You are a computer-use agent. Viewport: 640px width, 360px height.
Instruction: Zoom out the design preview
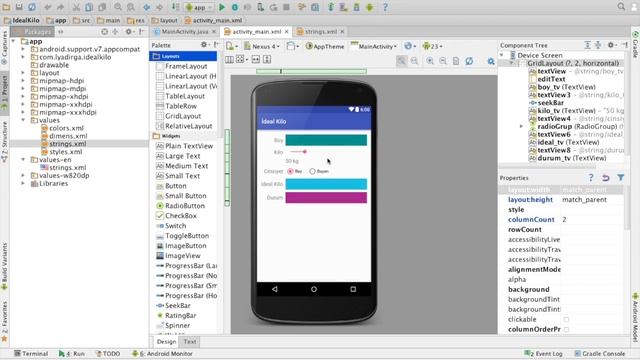tap(443, 61)
